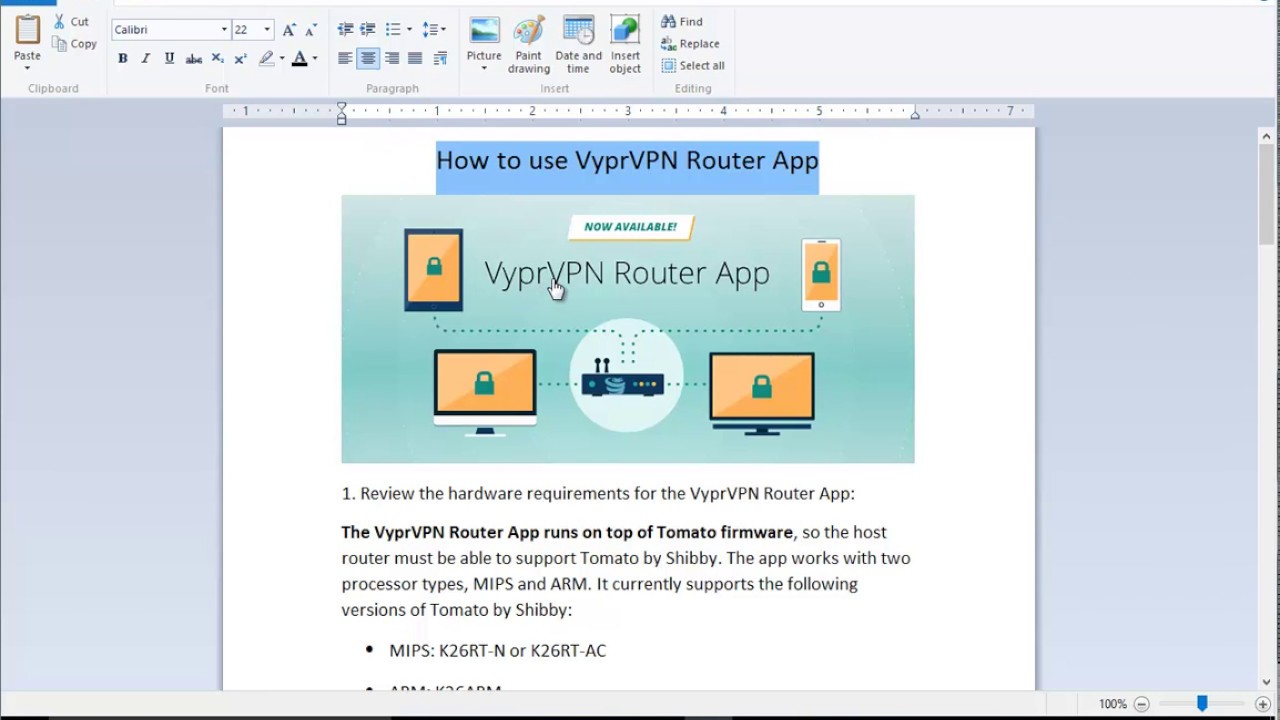1280x720 pixels.
Task: Click the 100% zoom level label
Action: 1113,704
